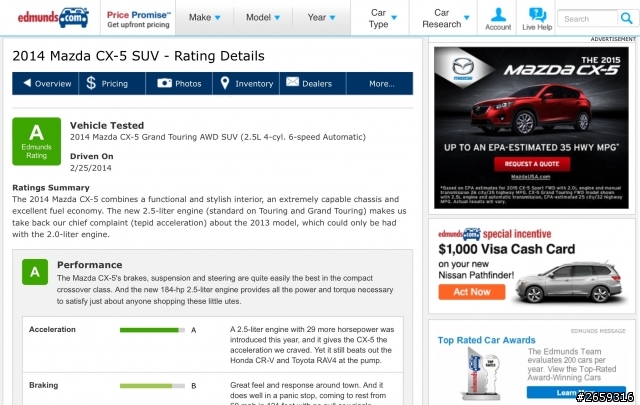Click the dollar sign Pricing icon
This screenshot has height=405, width=640.
click(91, 83)
